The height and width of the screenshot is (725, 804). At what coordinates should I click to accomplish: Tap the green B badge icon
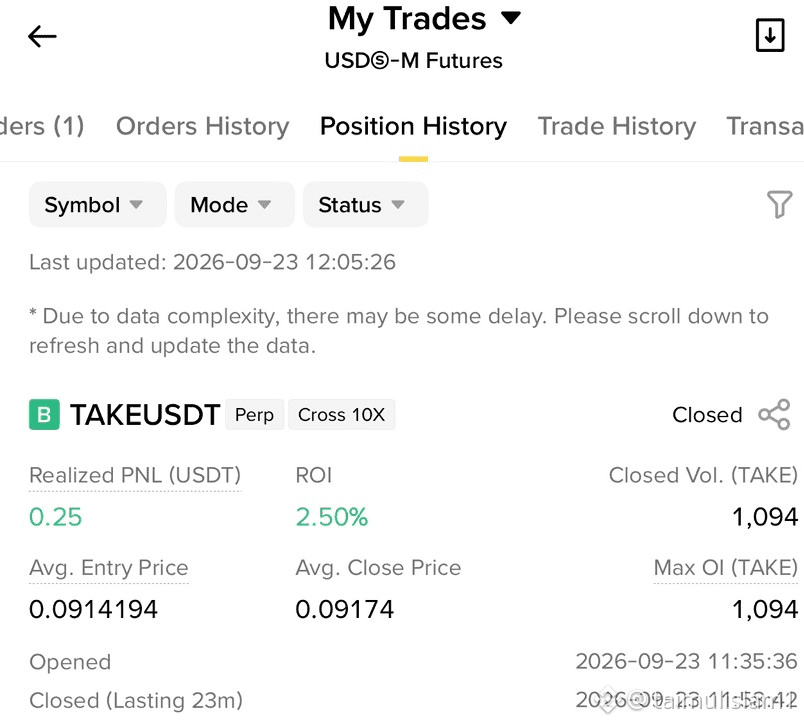pyautogui.click(x=44, y=414)
